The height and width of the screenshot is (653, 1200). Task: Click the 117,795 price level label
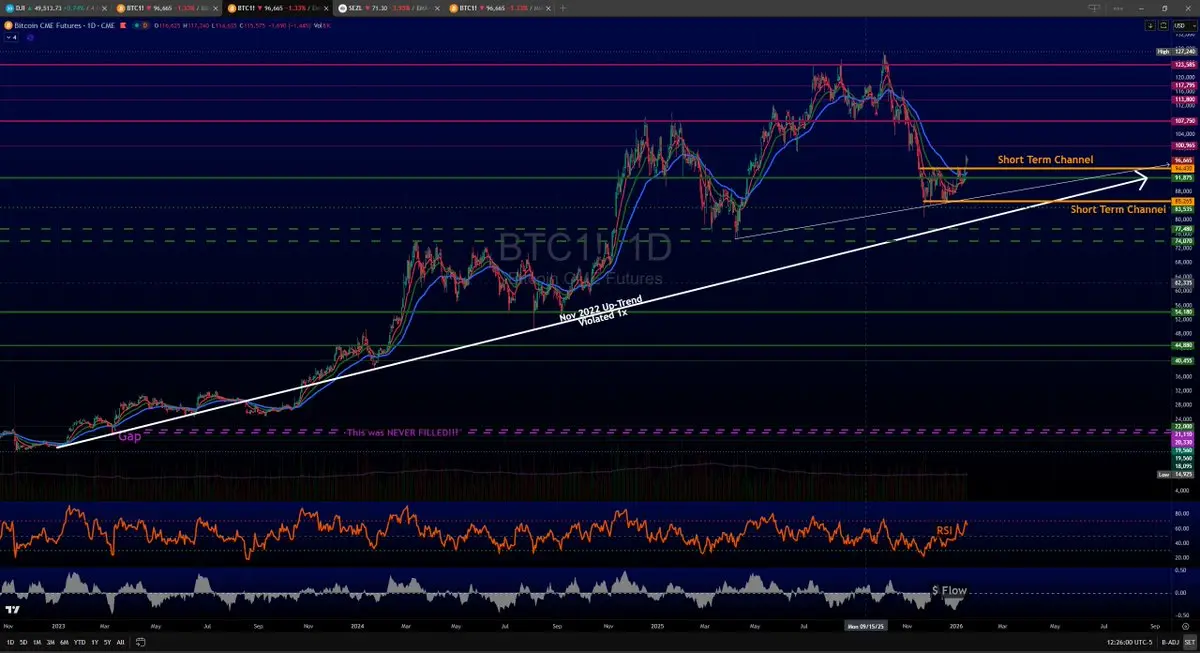[x=1184, y=86]
